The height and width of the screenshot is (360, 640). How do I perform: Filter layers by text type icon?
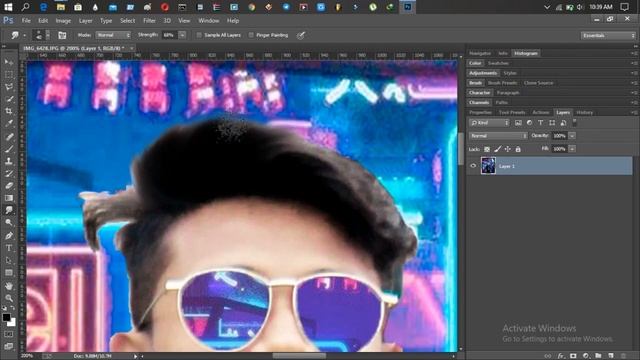(x=540, y=123)
